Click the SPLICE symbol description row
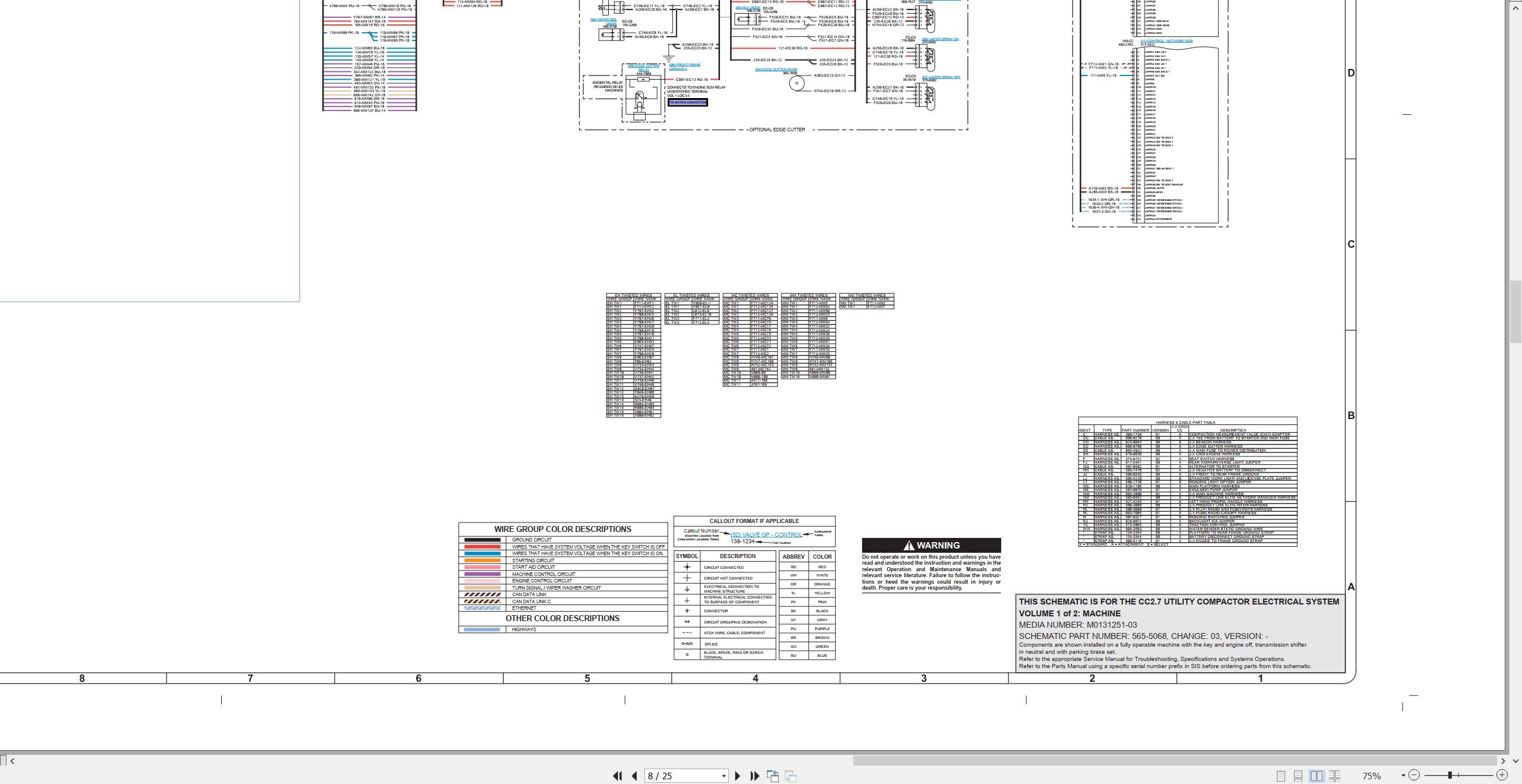1522x784 pixels. pos(725,644)
